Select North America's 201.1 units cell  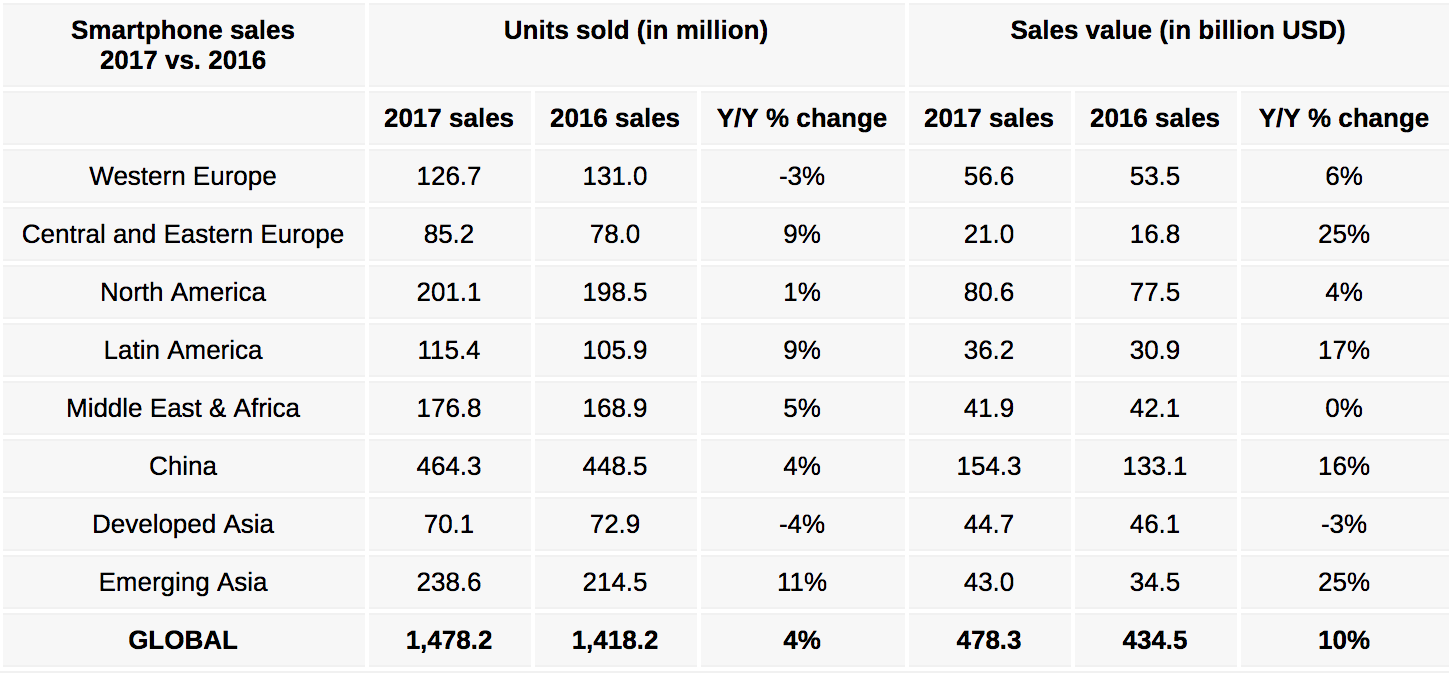point(449,293)
